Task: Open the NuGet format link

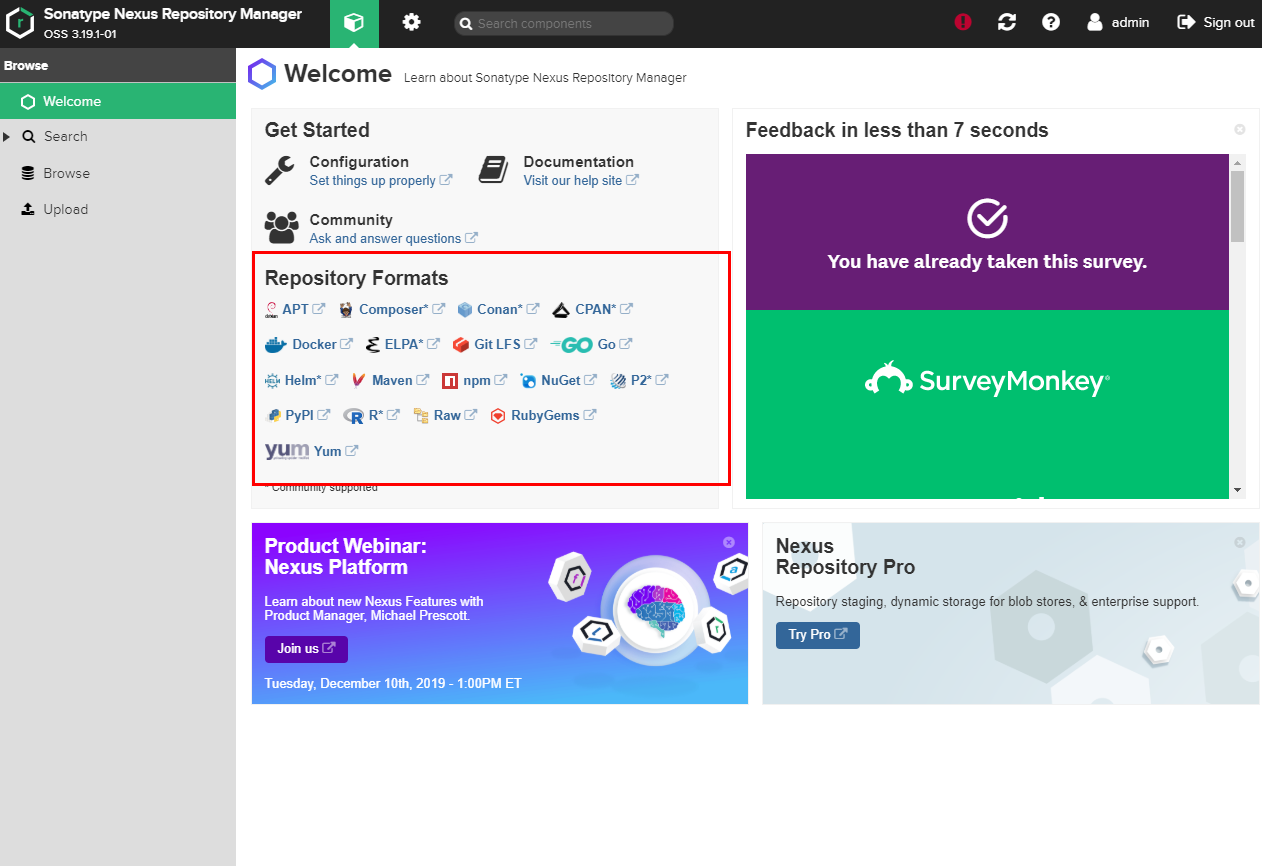Action: pyautogui.click(x=569, y=380)
